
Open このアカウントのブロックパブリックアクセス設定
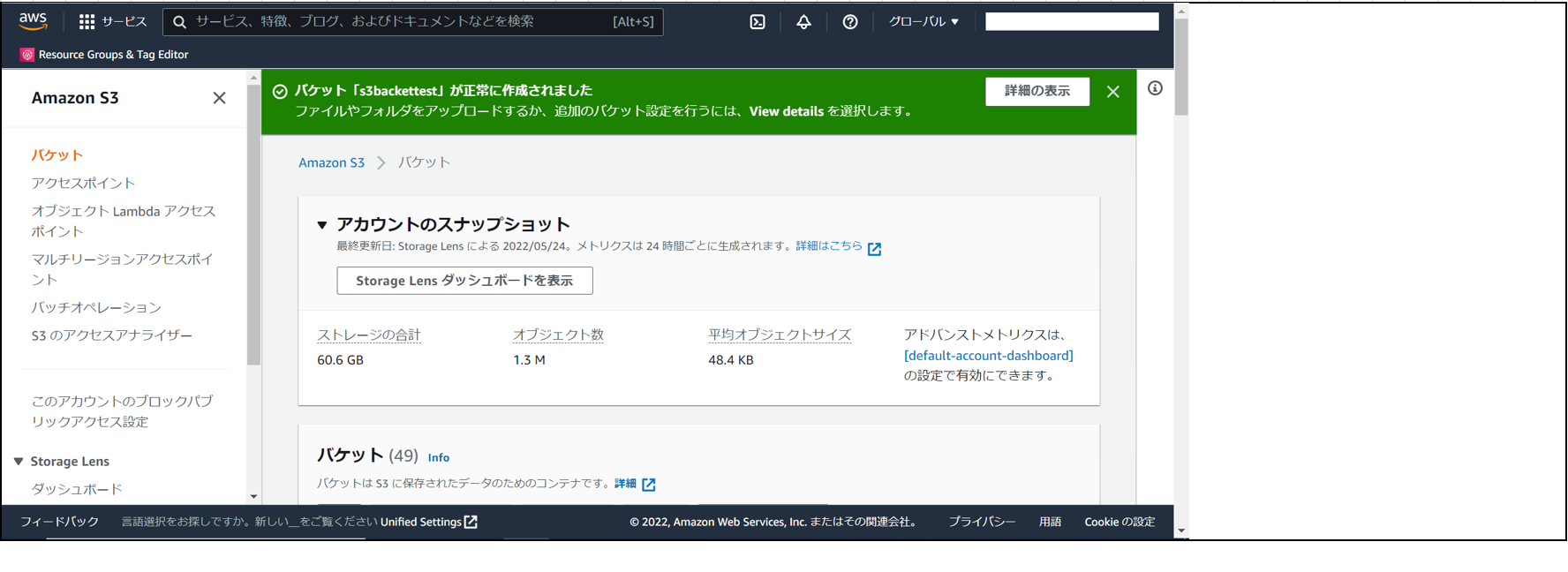pyautogui.click(x=122, y=411)
